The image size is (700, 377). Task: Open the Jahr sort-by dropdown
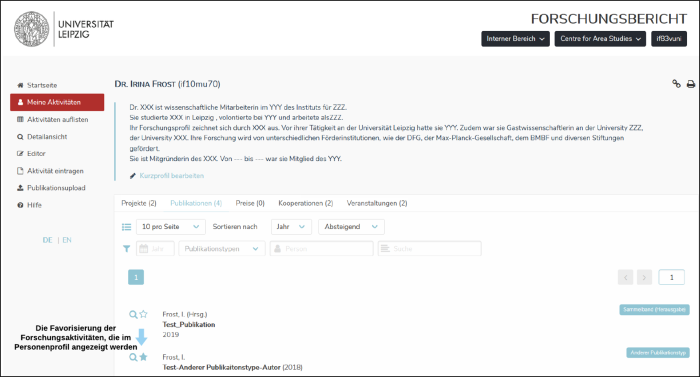coord(291,227)
